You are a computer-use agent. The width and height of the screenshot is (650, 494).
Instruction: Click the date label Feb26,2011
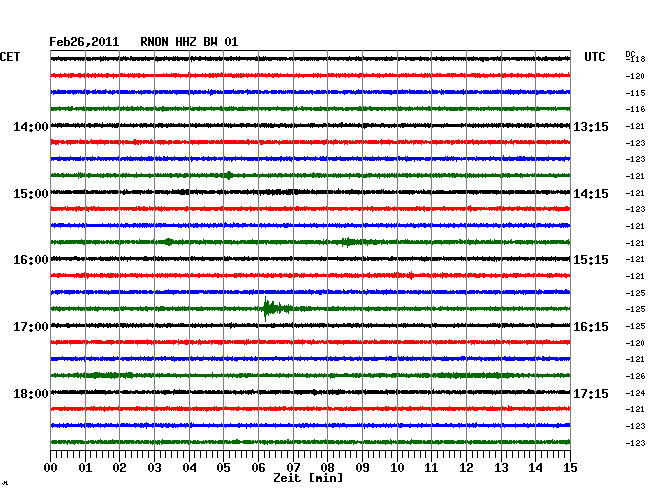click(x=84, y=42)
